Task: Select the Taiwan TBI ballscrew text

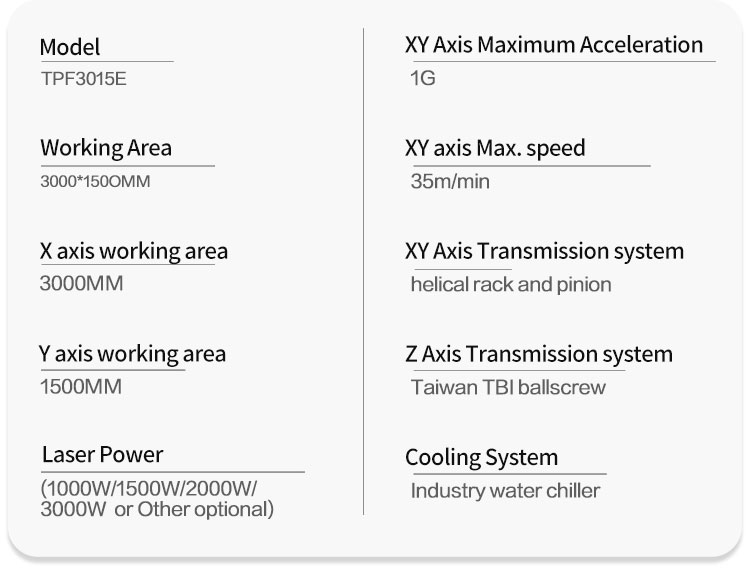Action: [508, 387]
